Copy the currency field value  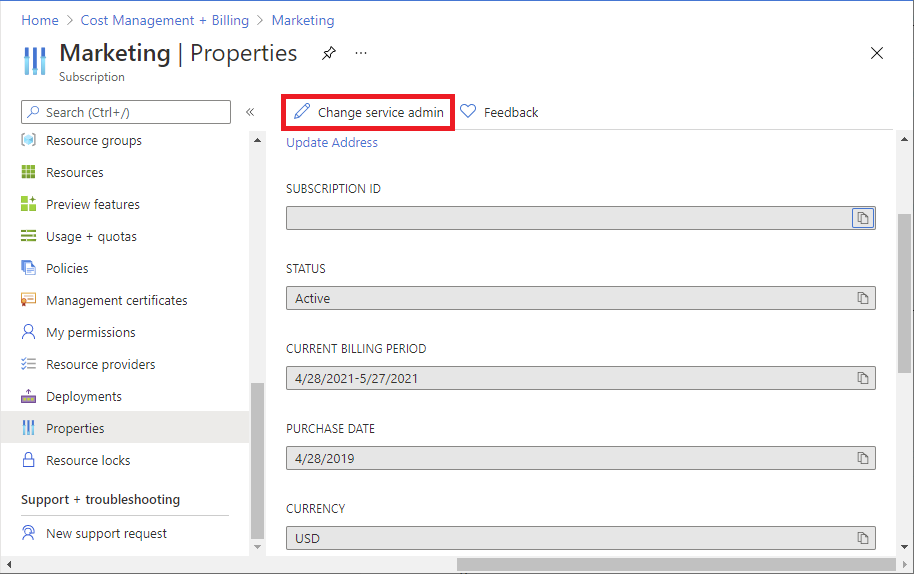pyautogui.click(x=862, y=538)
